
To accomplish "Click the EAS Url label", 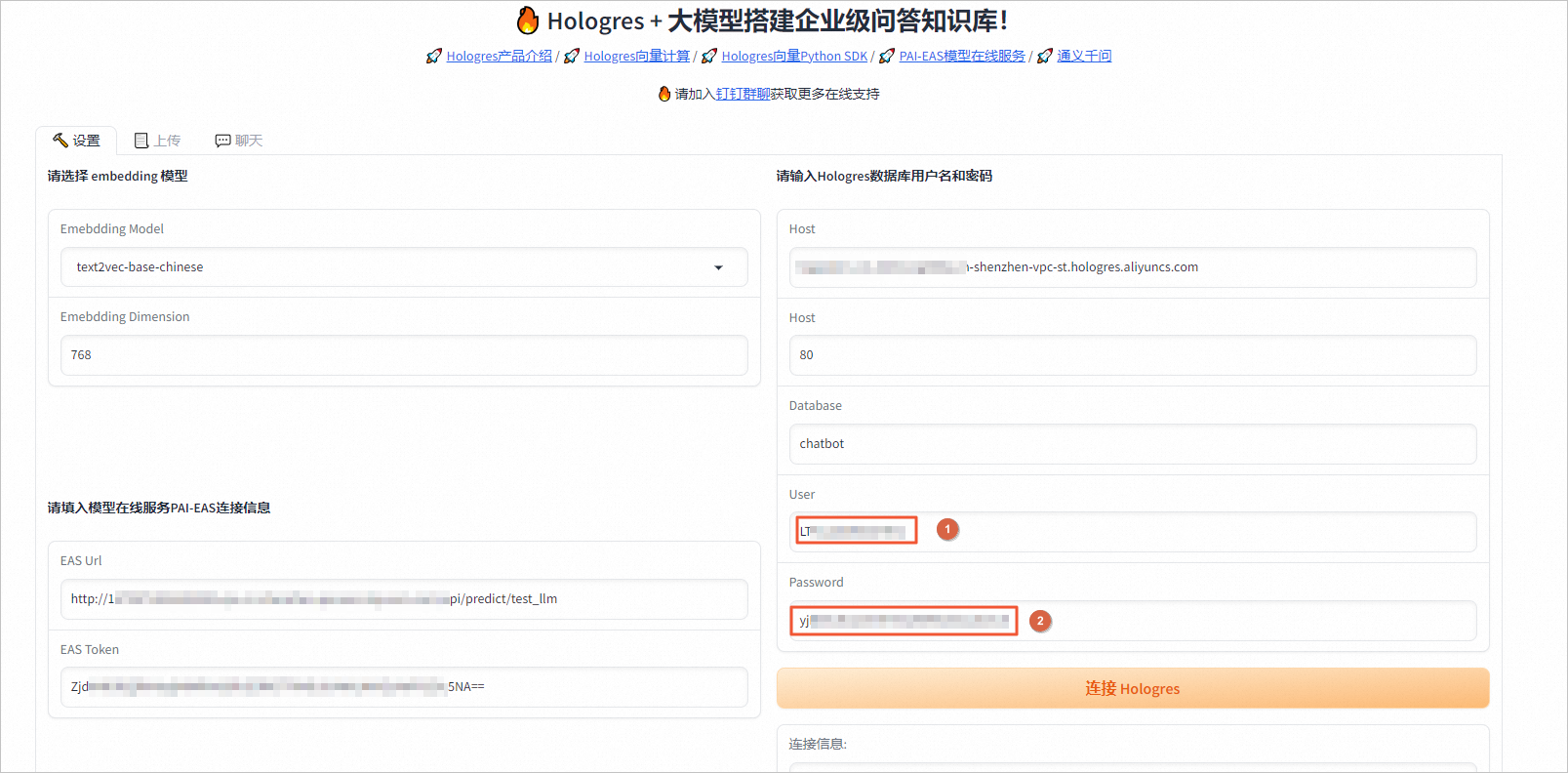I will point(81,561).
